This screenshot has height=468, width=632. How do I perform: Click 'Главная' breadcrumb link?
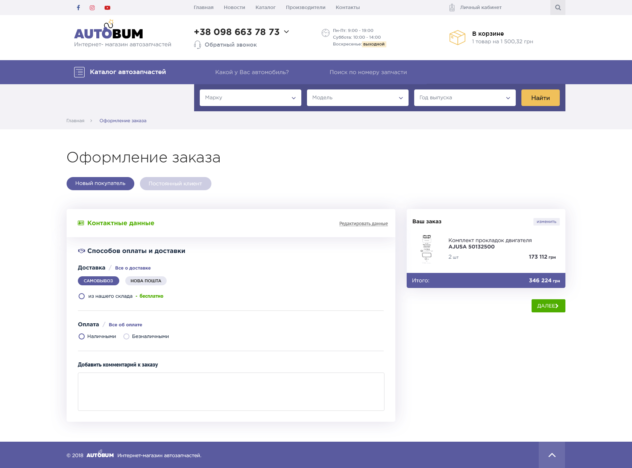coord(75,121)
